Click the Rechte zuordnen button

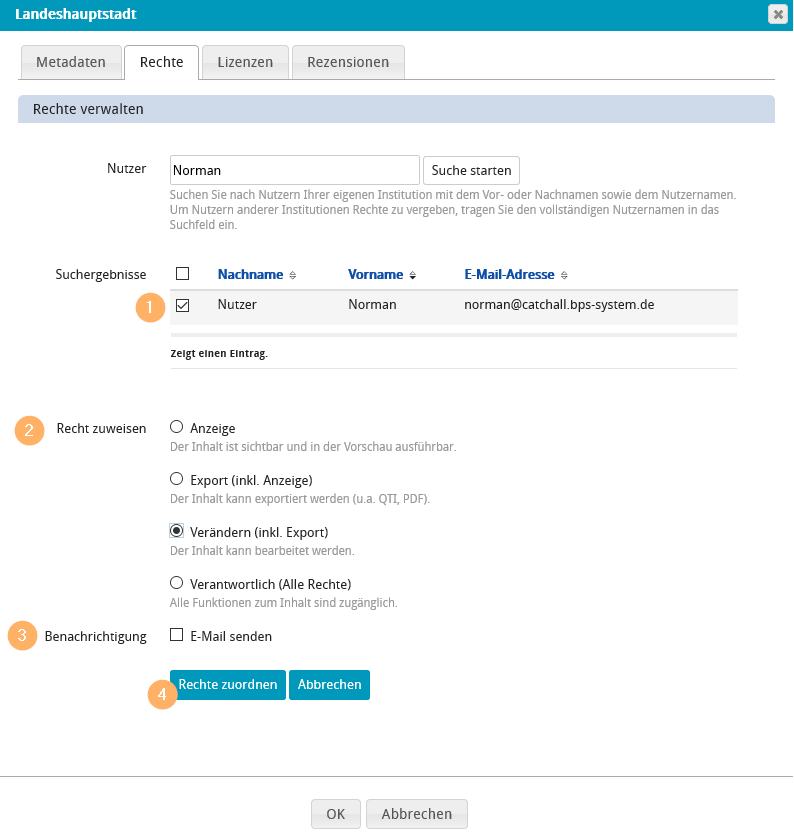(x=229, y=685)
